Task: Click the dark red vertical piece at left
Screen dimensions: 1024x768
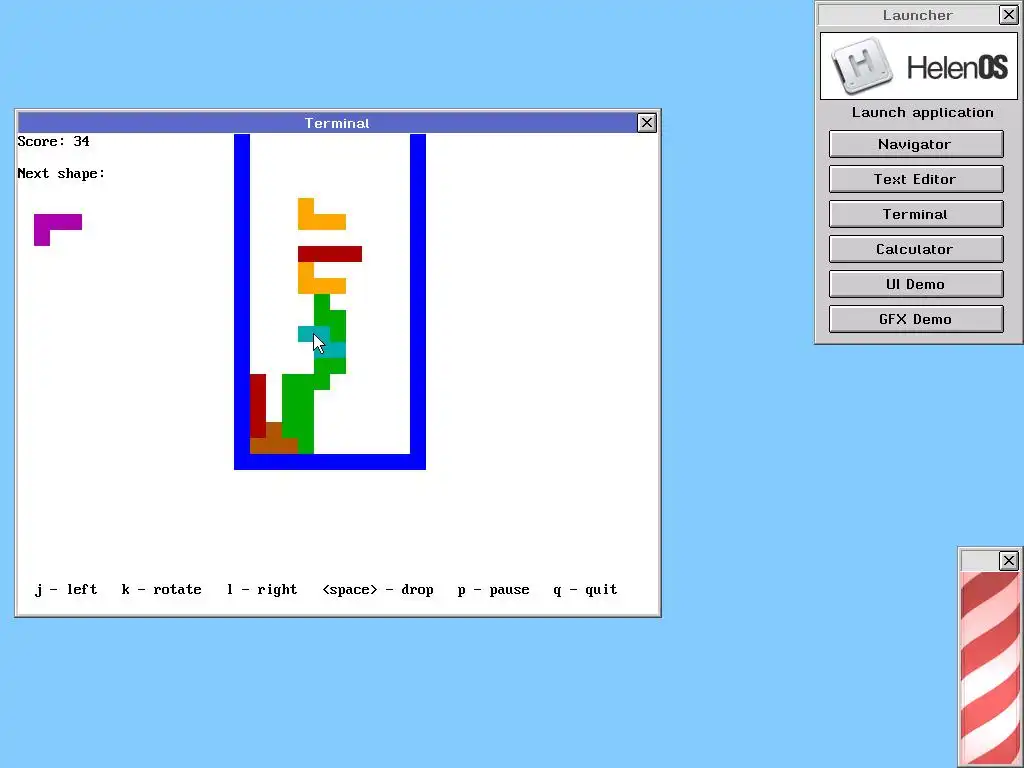Action: tap(258, 406)
